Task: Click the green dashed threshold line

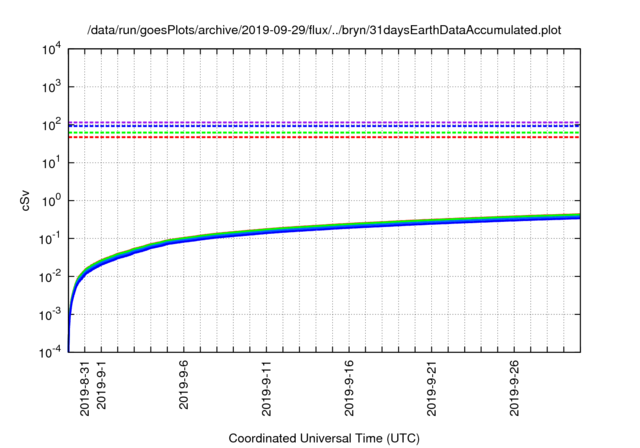Action: tap(324, 133)
